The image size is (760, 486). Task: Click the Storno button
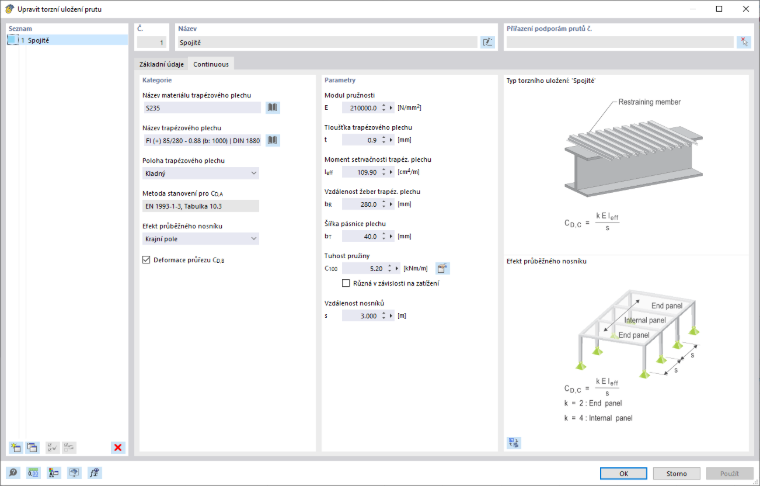[676, 473]
